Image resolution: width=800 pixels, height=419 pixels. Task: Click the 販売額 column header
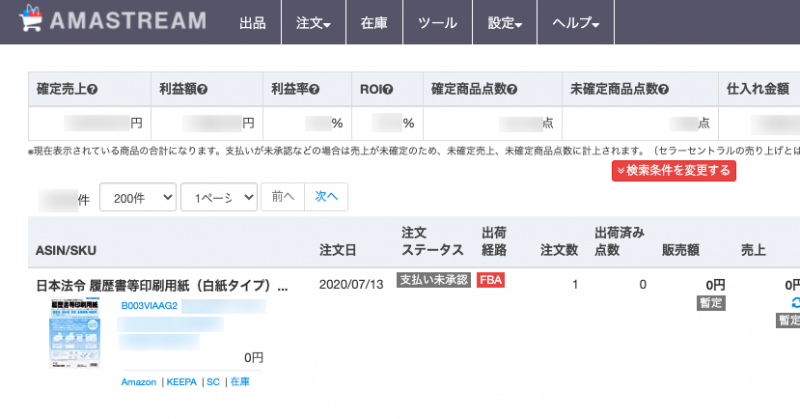pos(681,250)
